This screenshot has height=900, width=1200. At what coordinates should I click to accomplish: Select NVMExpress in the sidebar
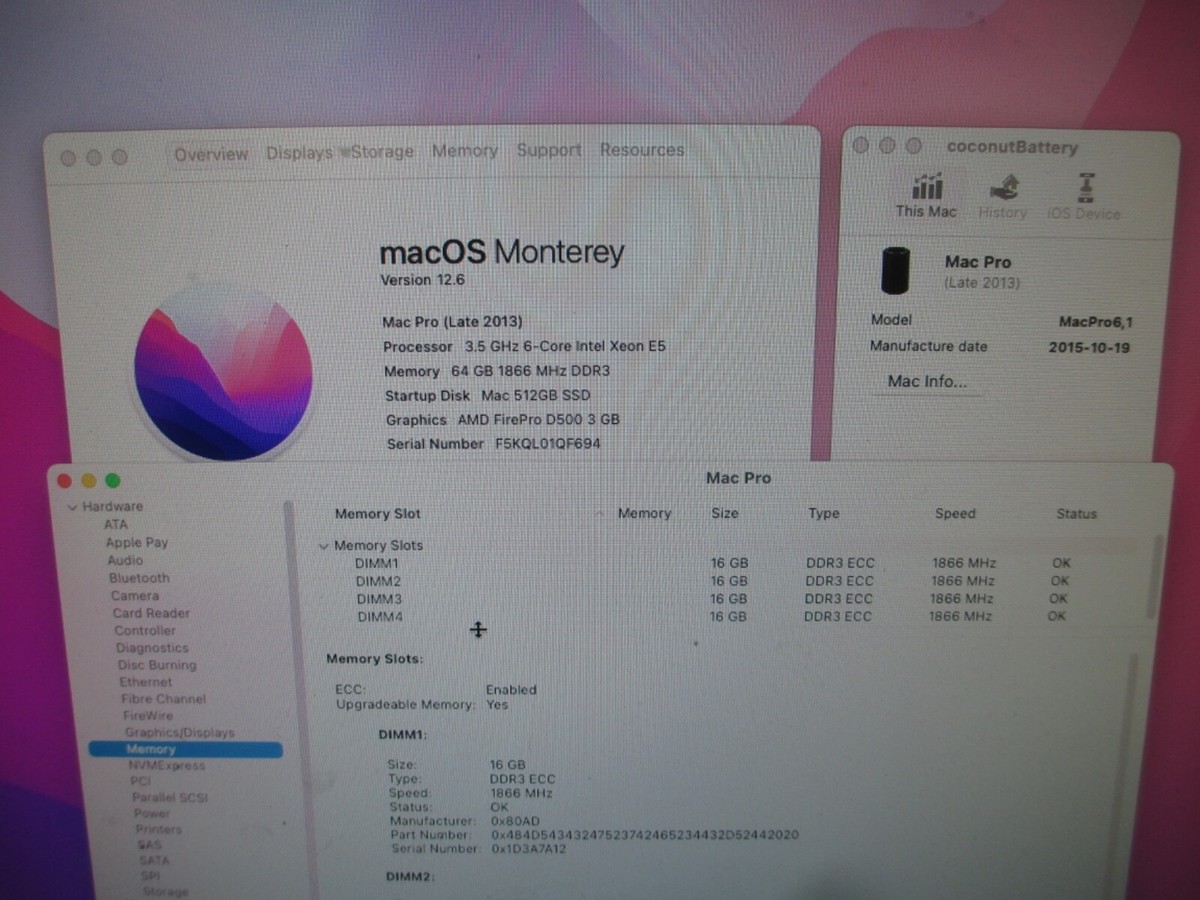(x=166, y=765)
